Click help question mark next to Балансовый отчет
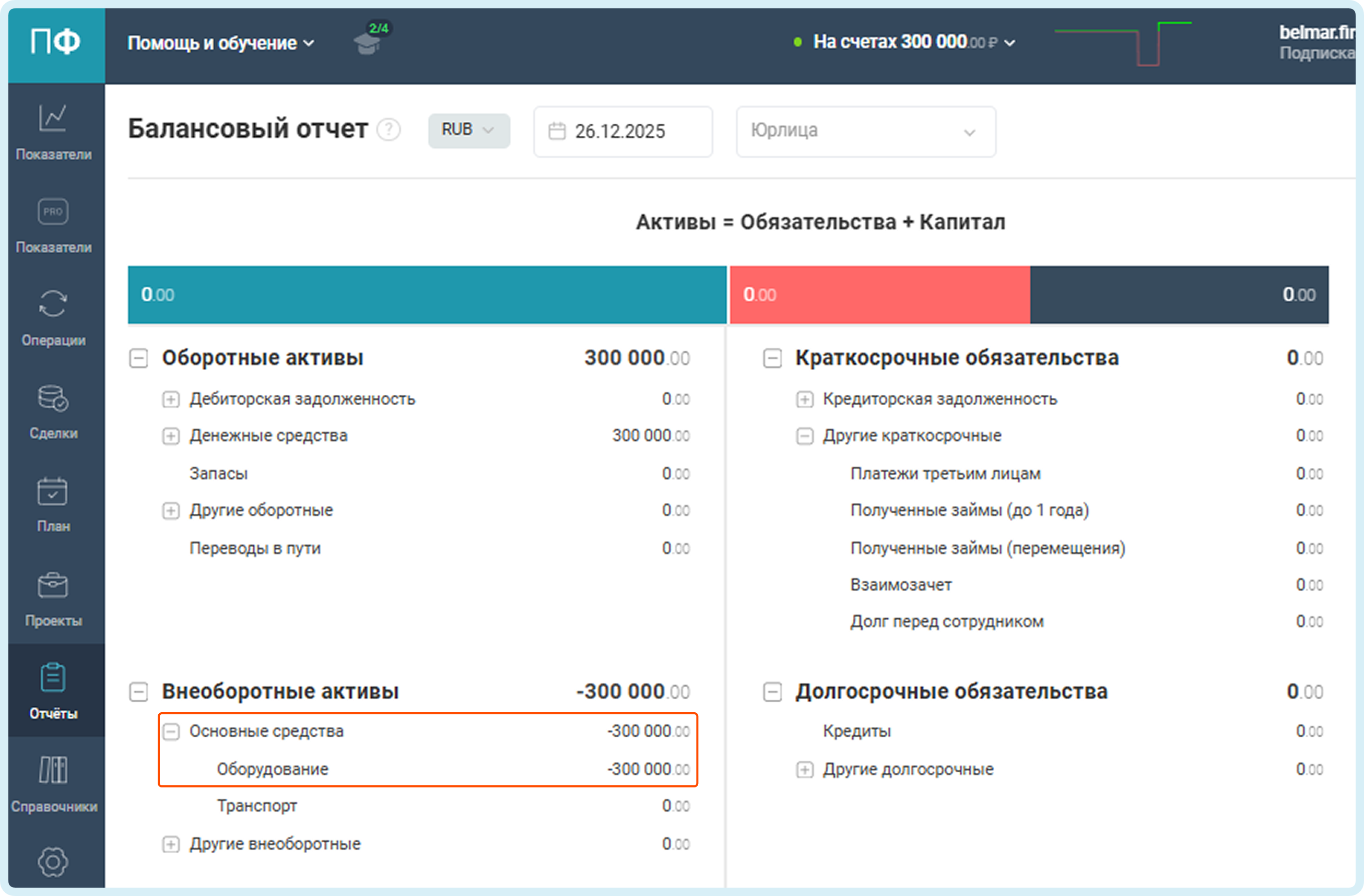 point(389,130)
